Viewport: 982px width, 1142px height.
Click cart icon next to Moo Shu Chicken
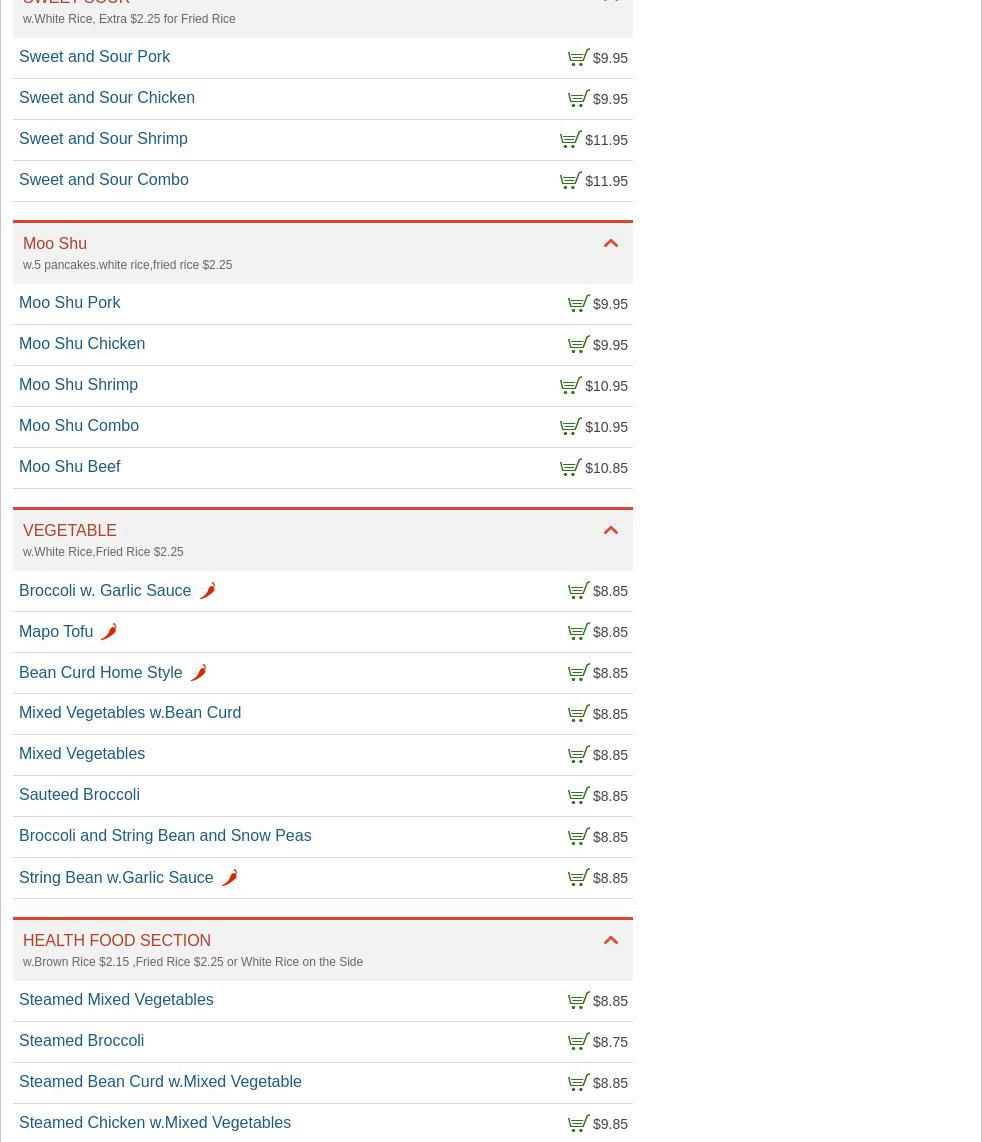[x=578, y=345]
